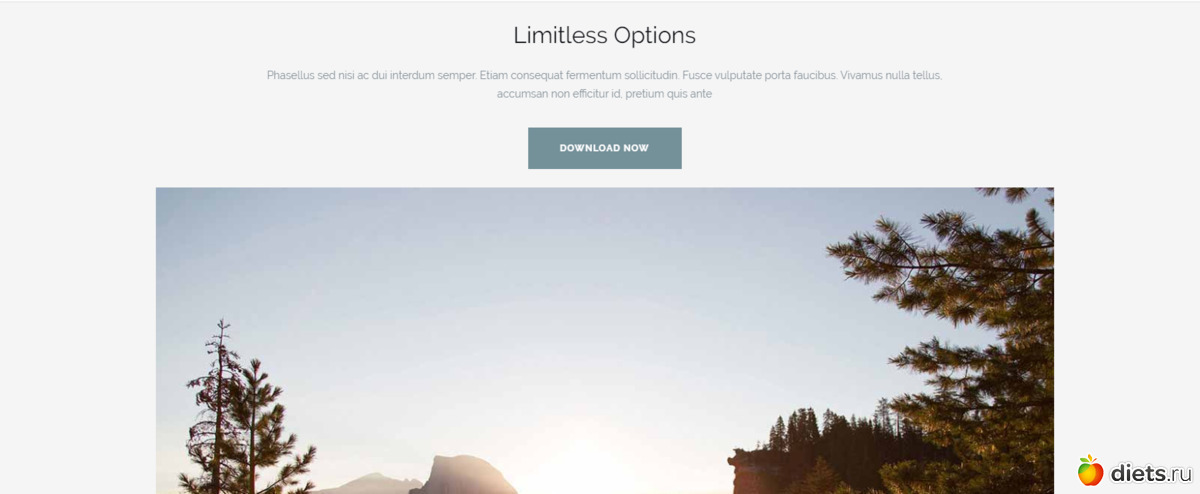Click the Etiam consequat fermentum sollicitudin sentence
The width and height of the screenshot is (1200, 494).
coord(578,75)
